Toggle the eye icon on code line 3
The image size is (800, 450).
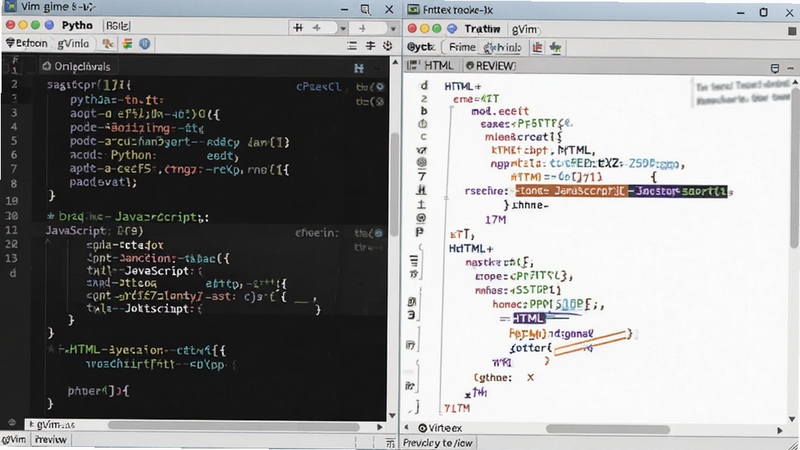[380, 102]
